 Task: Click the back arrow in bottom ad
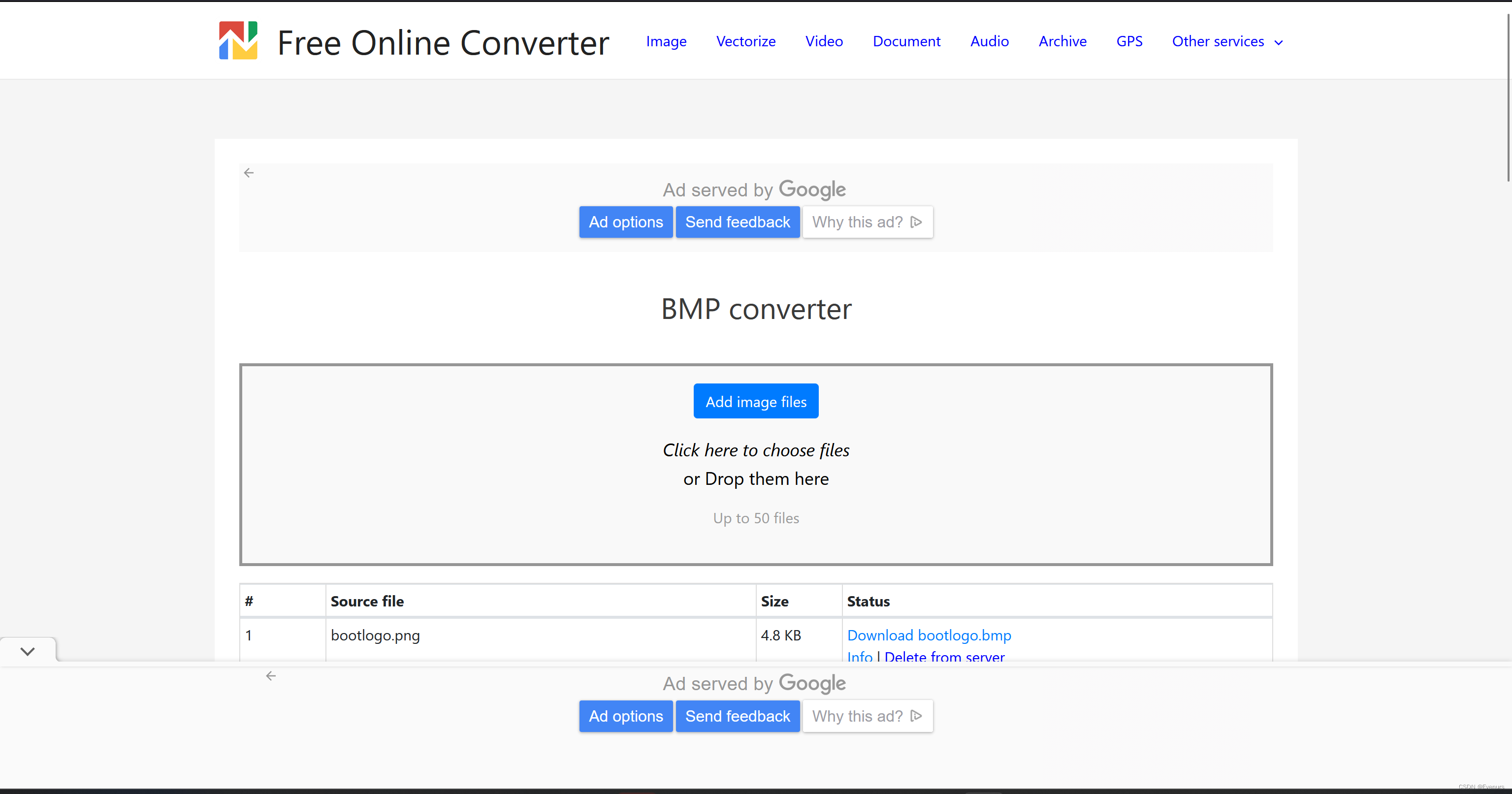click(x=271, y=675)
